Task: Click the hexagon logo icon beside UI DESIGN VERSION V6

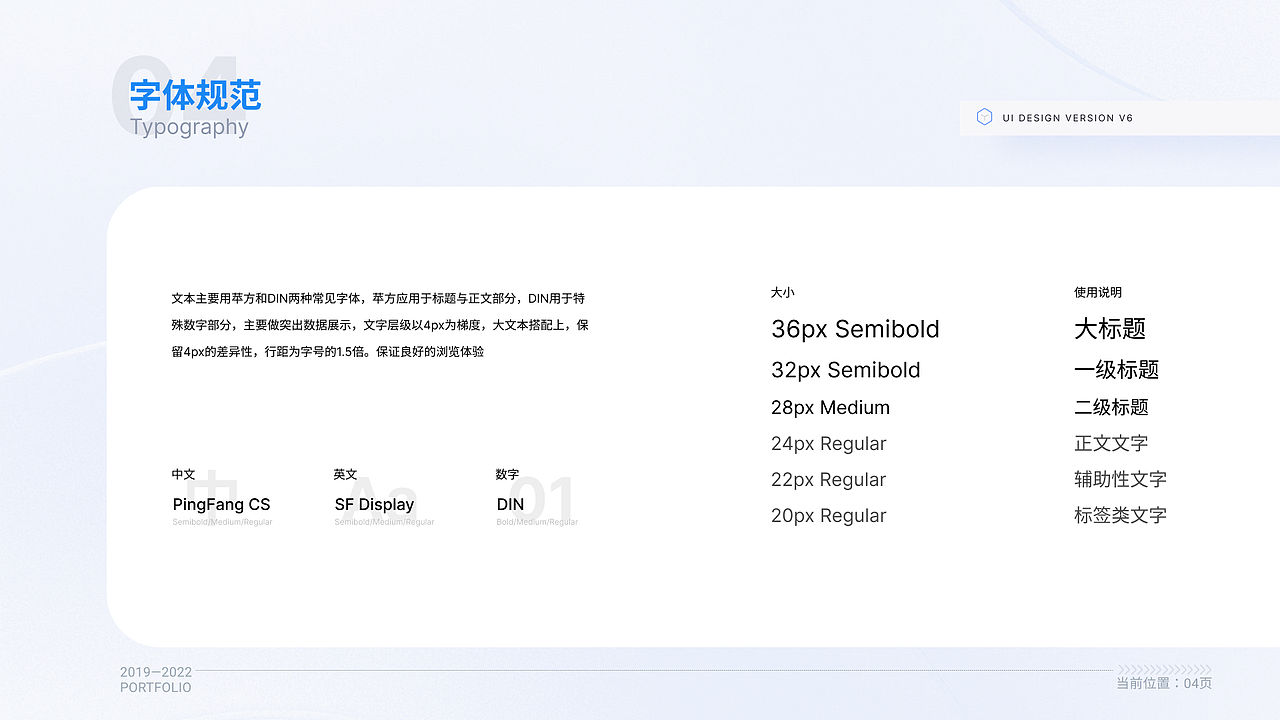Action: click(984, 117)
